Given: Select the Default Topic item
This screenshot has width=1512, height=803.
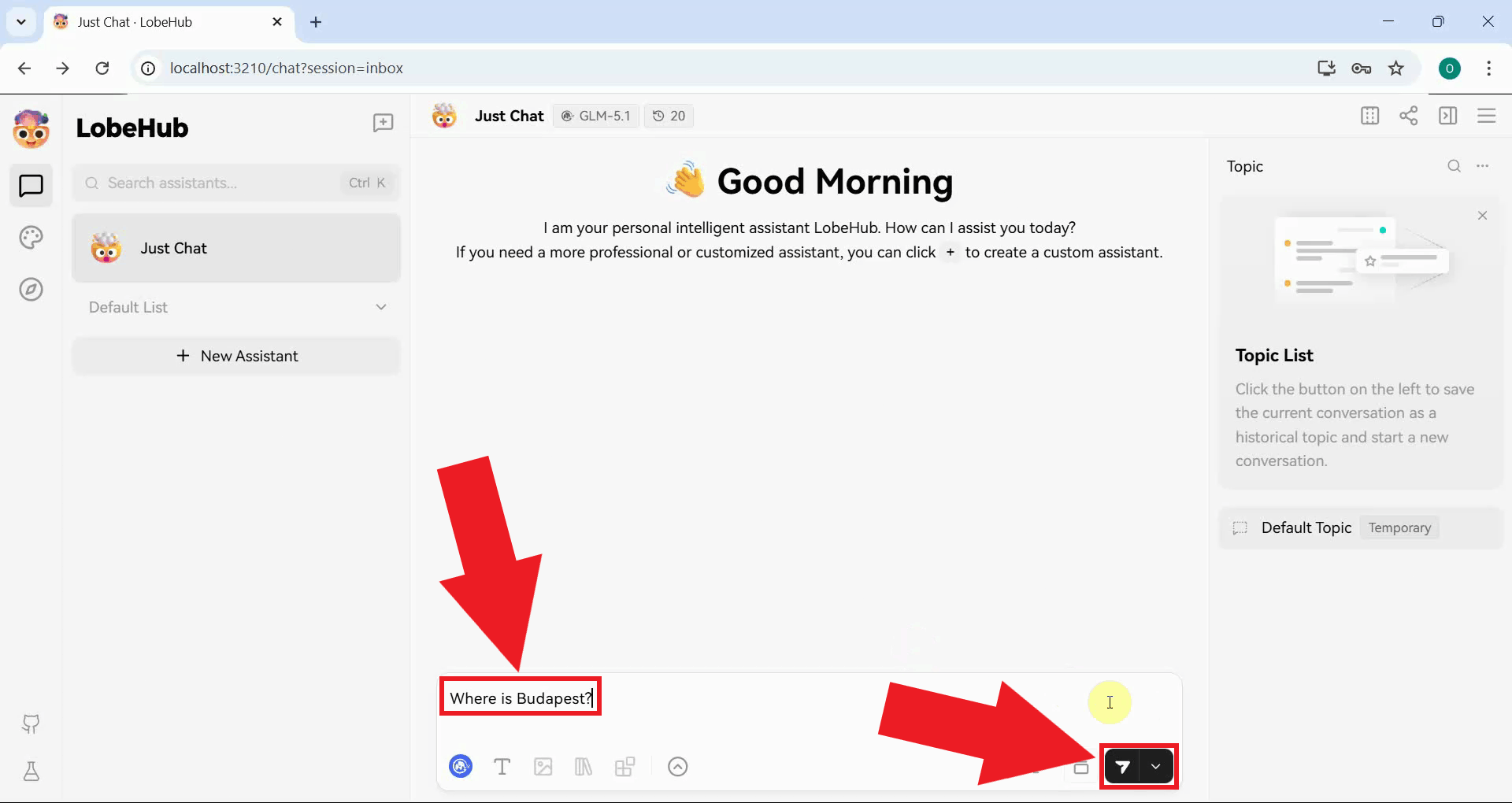Looking at the screenshot, I should pos(1306,527).
